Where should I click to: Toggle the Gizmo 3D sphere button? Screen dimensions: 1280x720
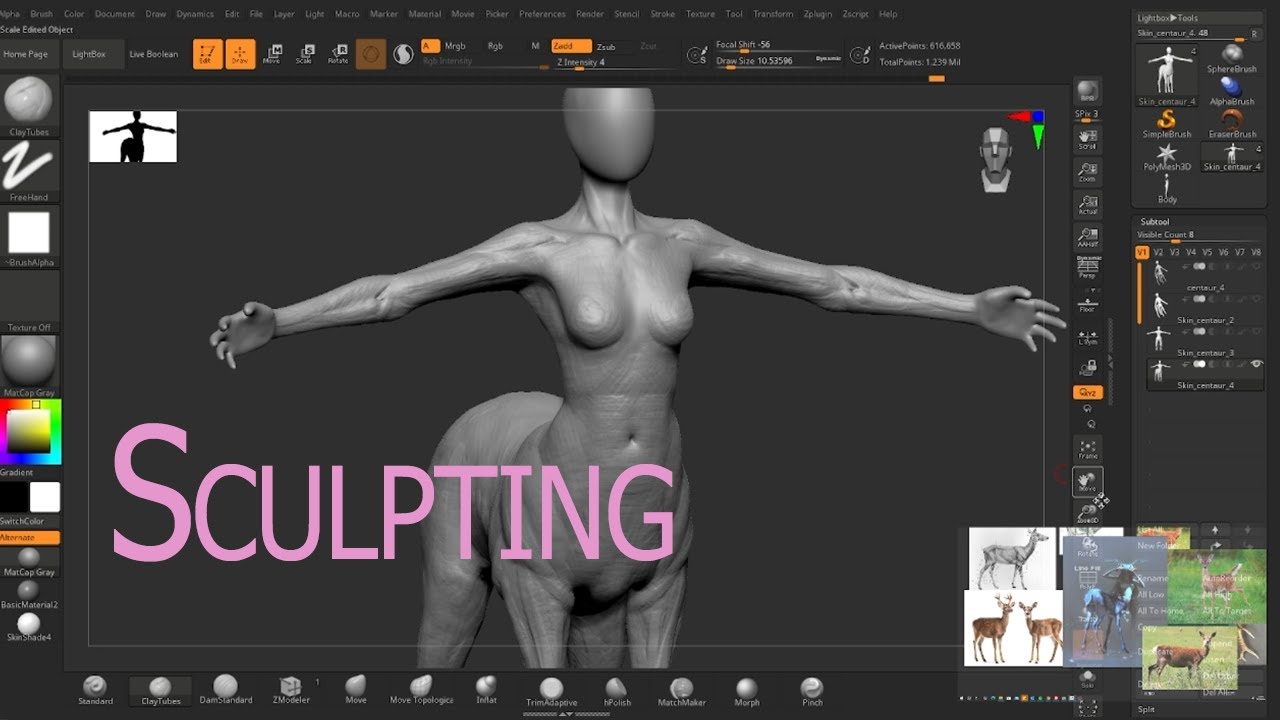371,54
